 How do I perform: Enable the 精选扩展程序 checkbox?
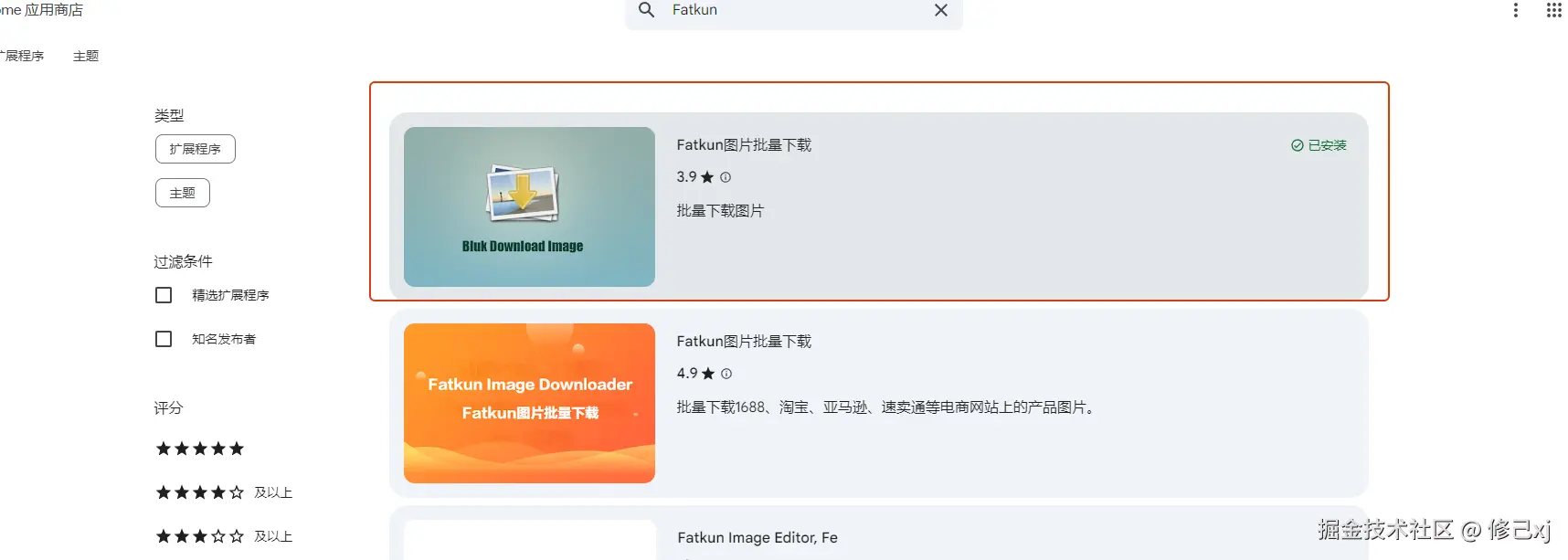(164, 295)
